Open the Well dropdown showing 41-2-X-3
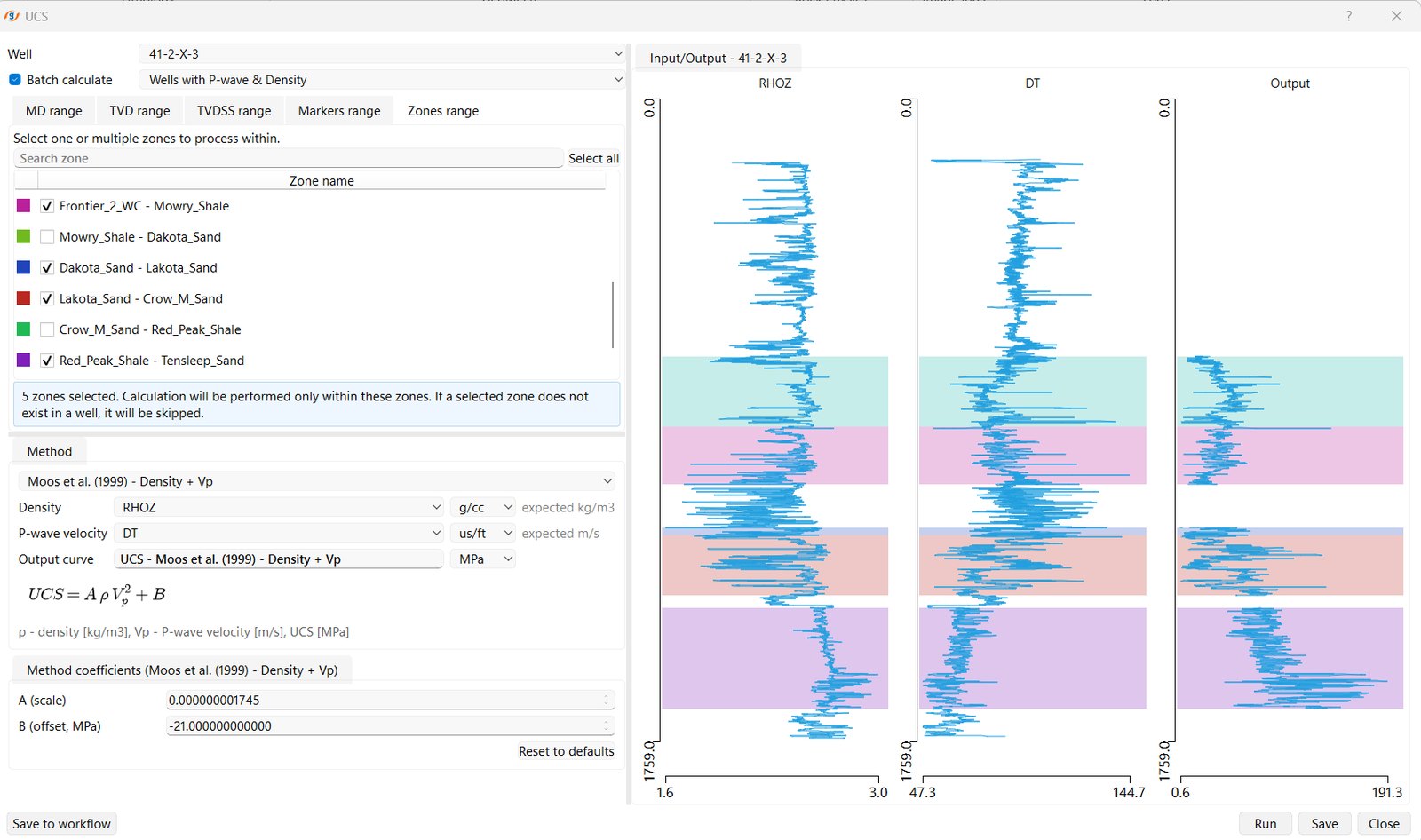Image resolution: width=1421 pixels, height=840 pixels. pyautogui.click(x=382, y=54)
